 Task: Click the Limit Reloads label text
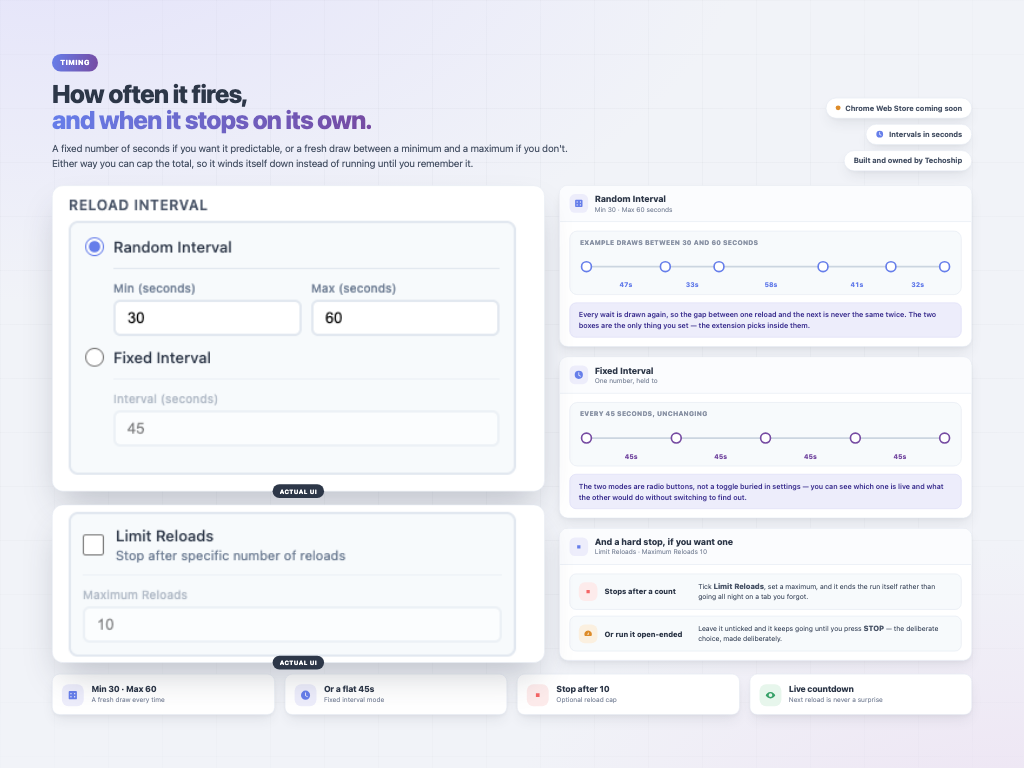pos(165,536)
